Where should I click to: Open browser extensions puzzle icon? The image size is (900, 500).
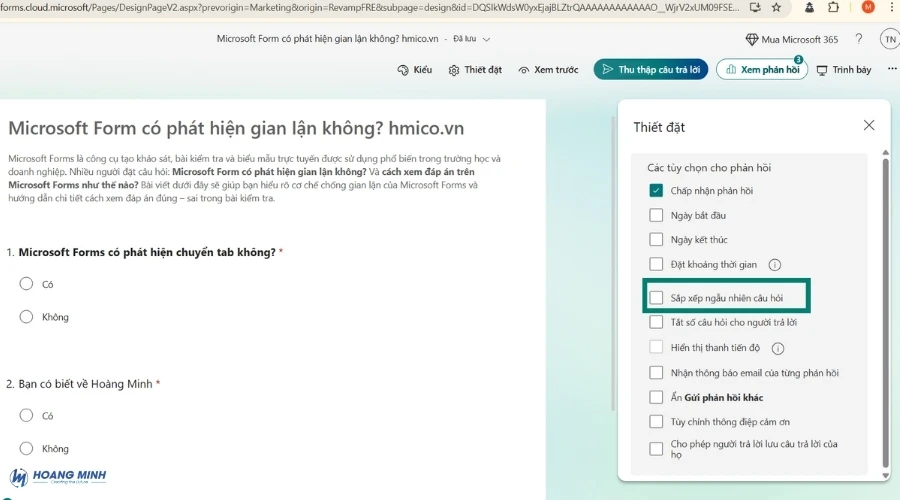pos(833,7)
